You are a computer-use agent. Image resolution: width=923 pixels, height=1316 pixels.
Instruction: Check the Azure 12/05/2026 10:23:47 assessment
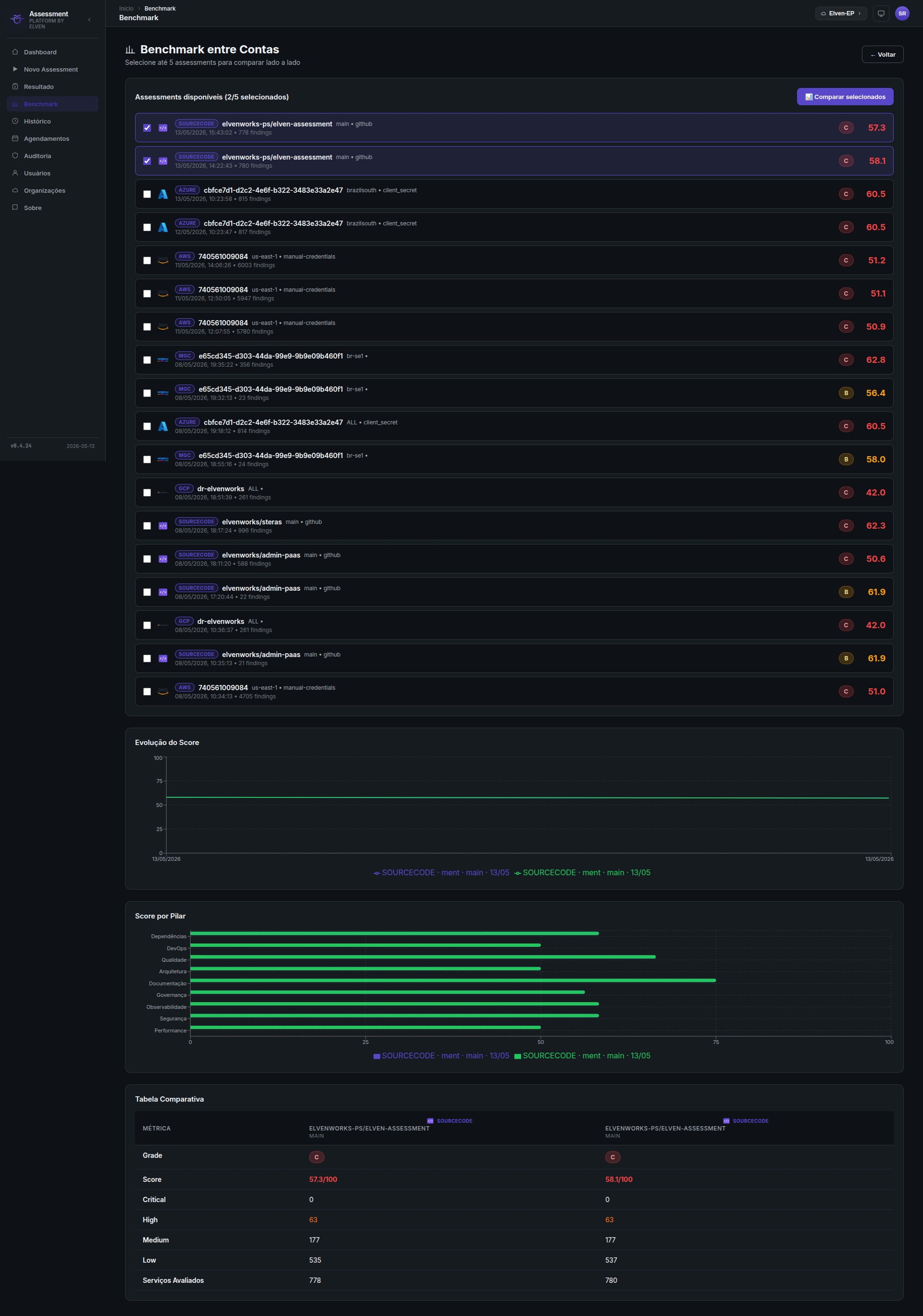click(147, 227)
